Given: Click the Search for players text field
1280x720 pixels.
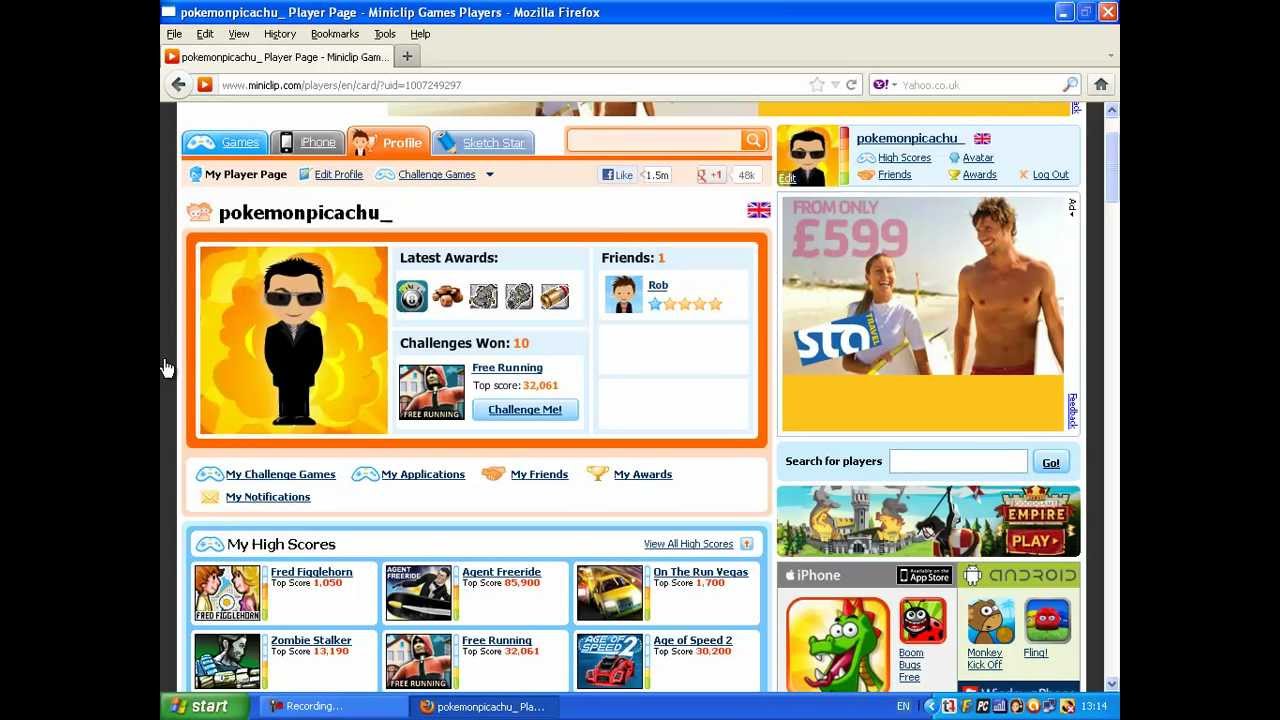Looking at the screenshot, I should point(958,461).
